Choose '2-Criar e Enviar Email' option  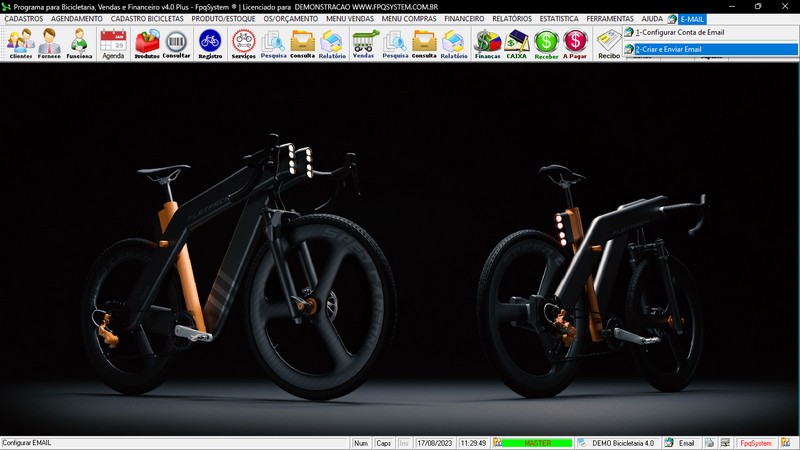tap(668, 49)
